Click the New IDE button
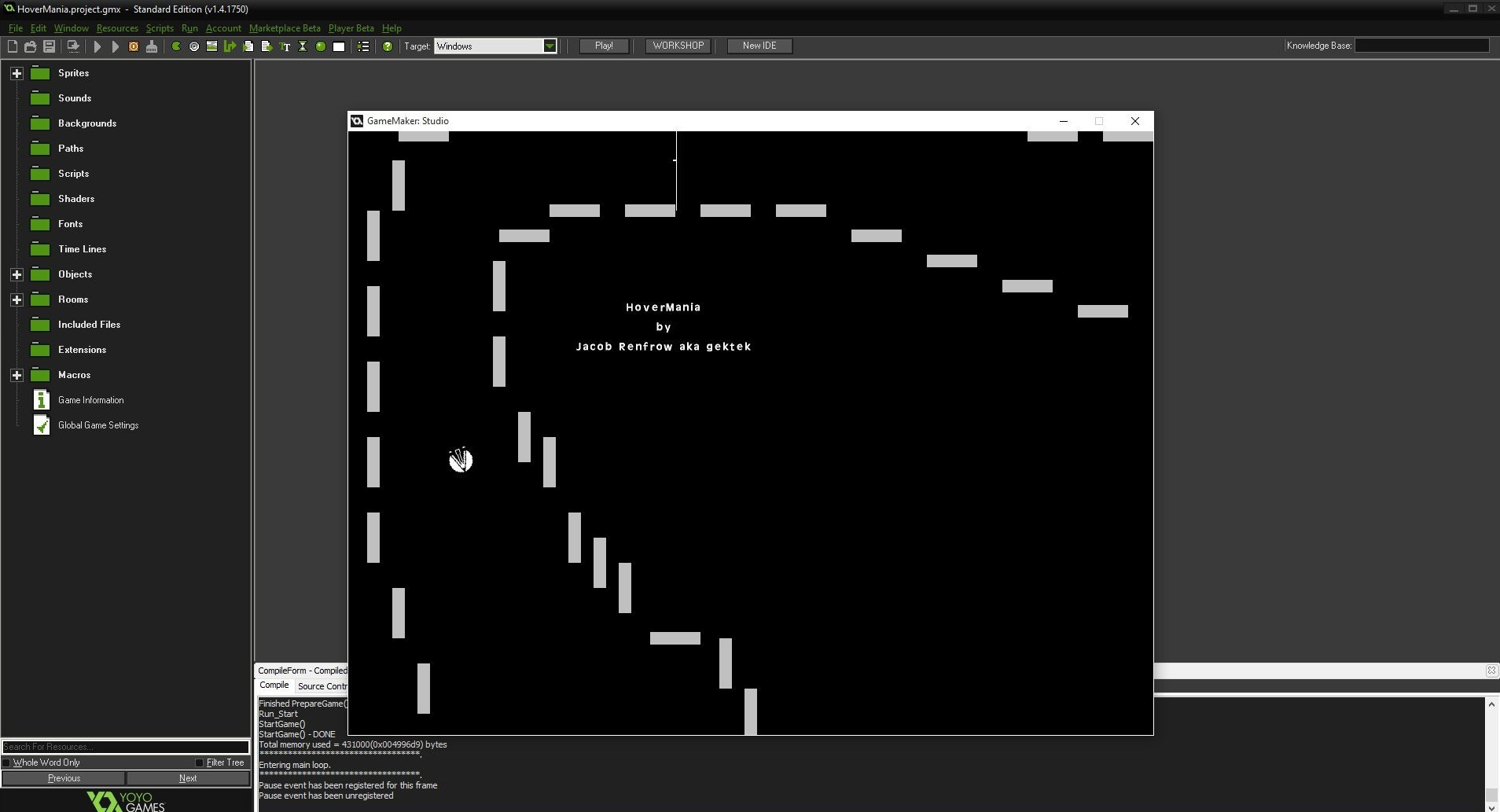This screenshot has height=812, width=1500. 759,46
